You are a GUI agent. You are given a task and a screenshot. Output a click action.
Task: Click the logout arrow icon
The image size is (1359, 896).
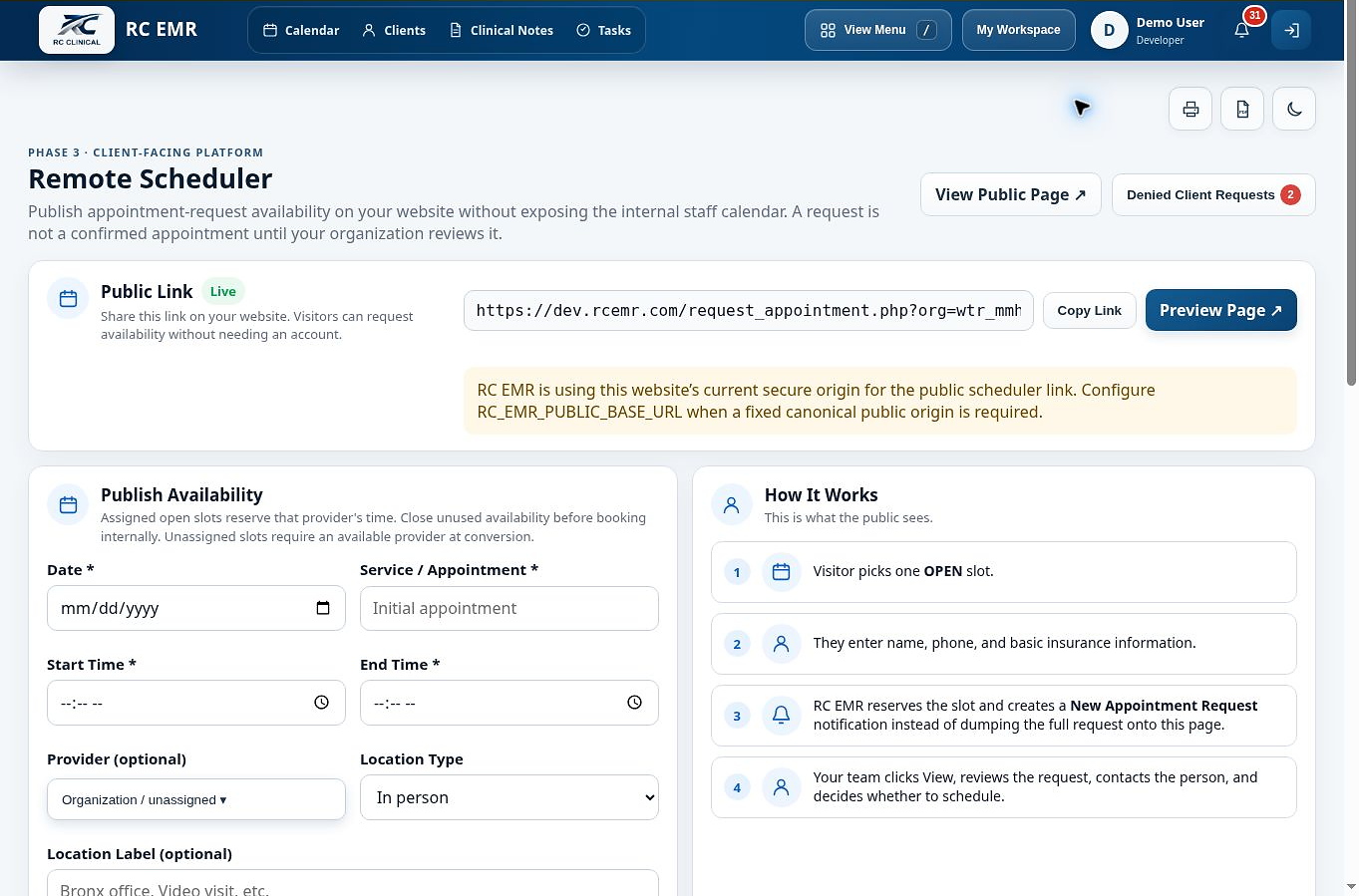(x=1291, y=30)
